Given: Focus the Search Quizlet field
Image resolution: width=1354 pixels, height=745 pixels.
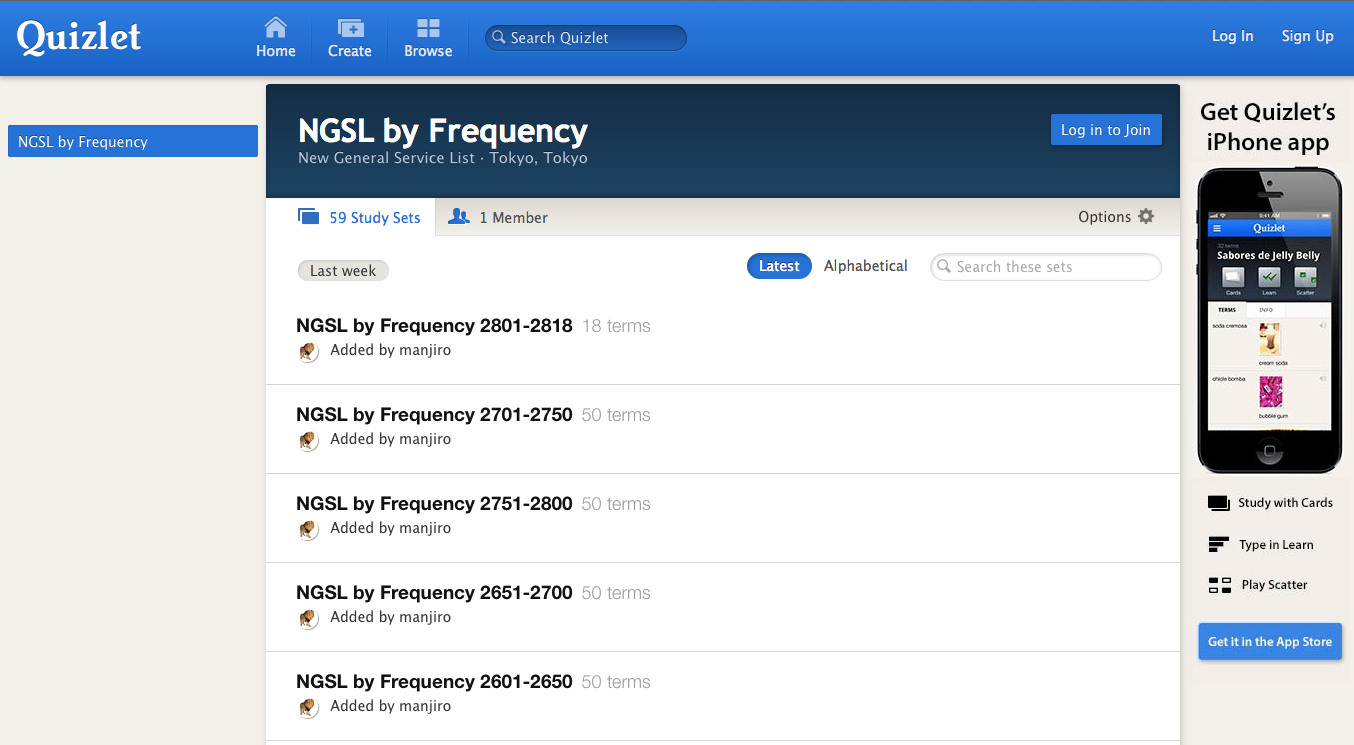Looking at the screenshot, I should pos(586,38).
